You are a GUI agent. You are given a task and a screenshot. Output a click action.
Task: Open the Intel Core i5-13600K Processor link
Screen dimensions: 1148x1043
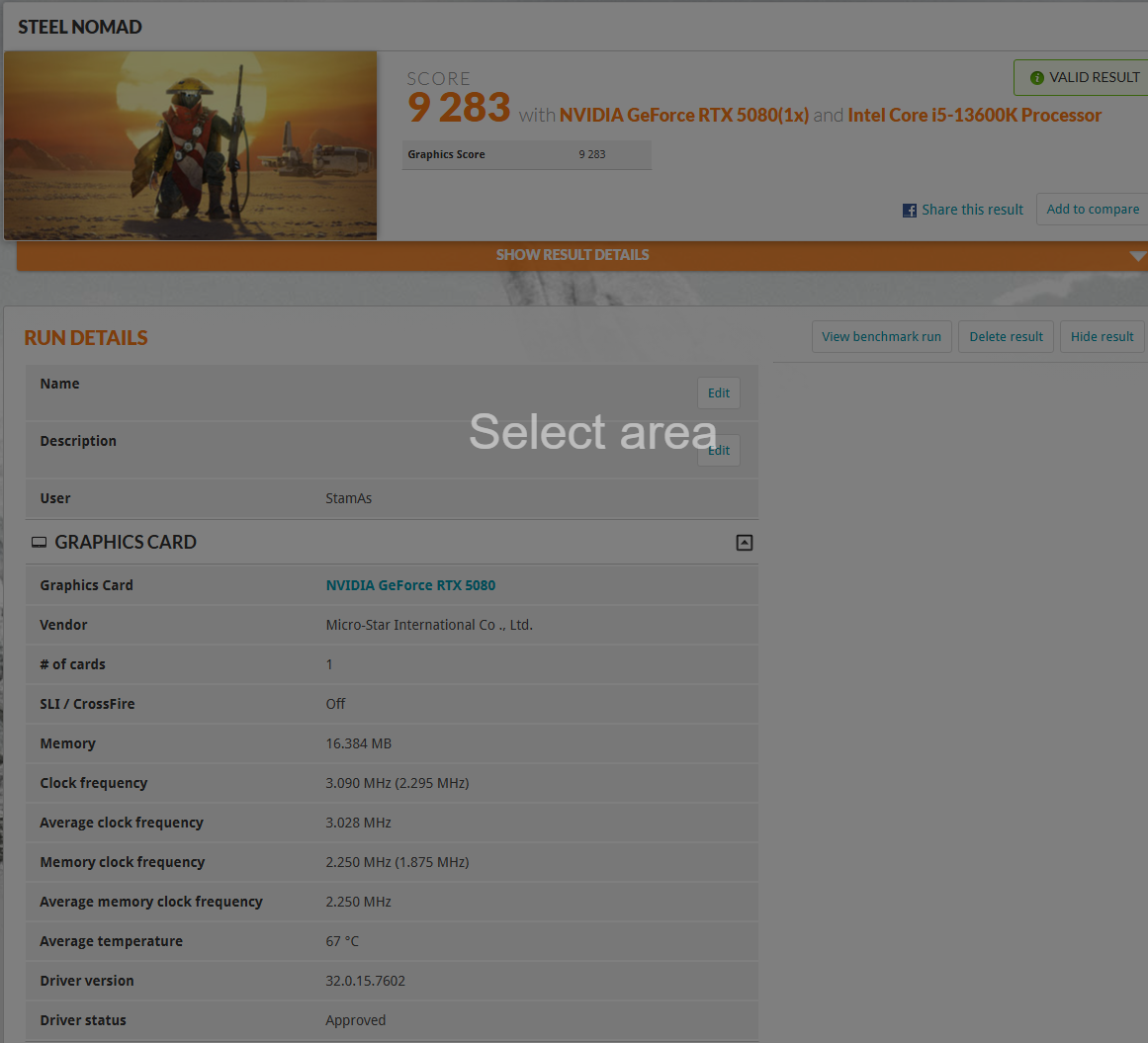click(974, 116)
